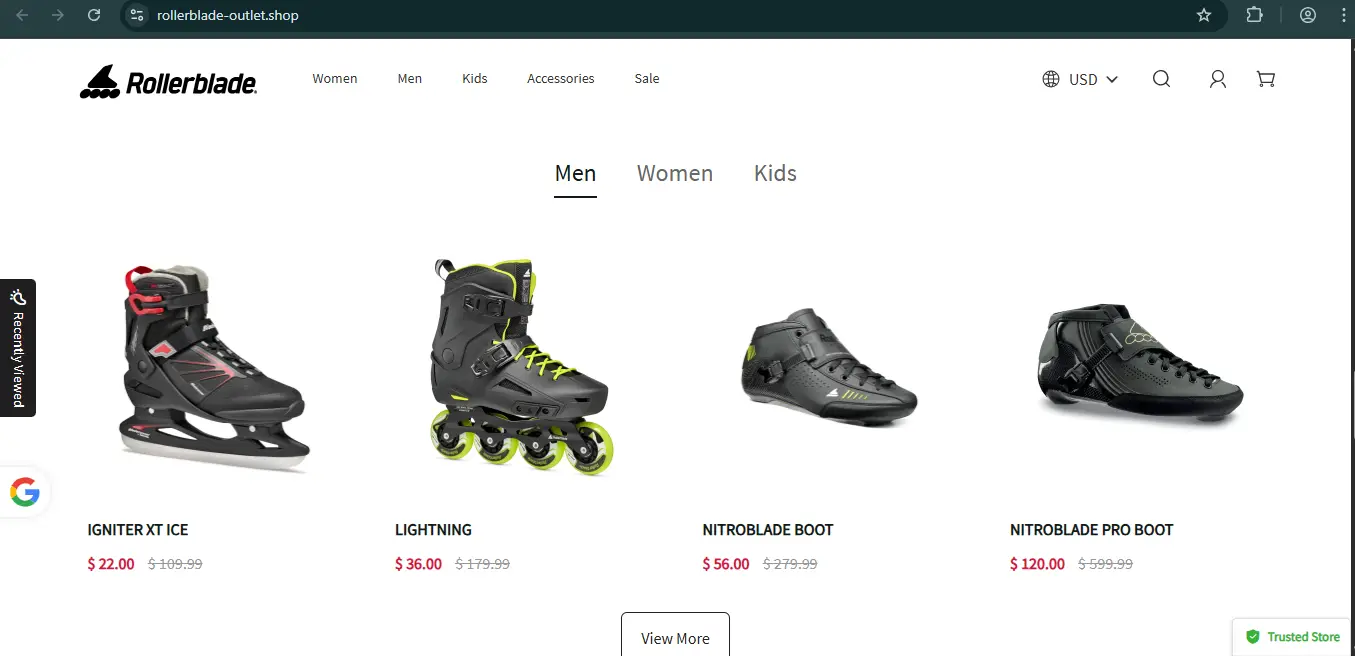Screen dimensions: 1355x656
Task: Click the View More button
Action: pyautogui.click(x=675, y=635)
